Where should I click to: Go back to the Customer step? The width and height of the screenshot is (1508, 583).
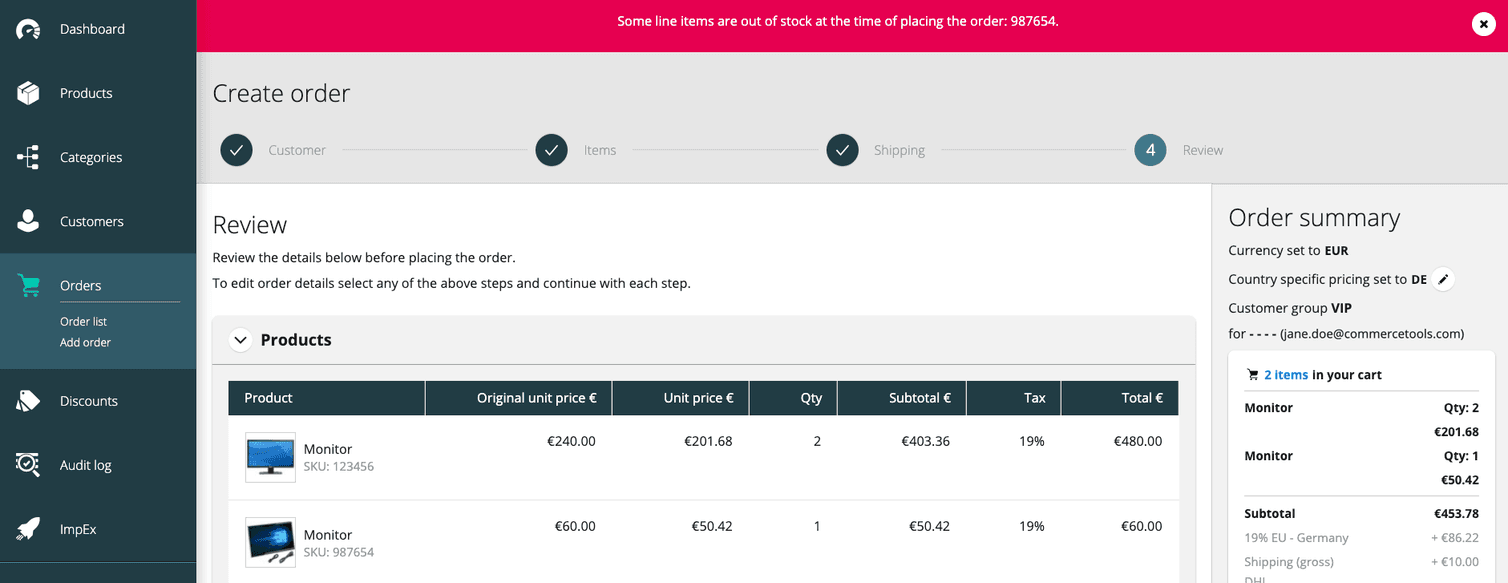coord(236,150)
